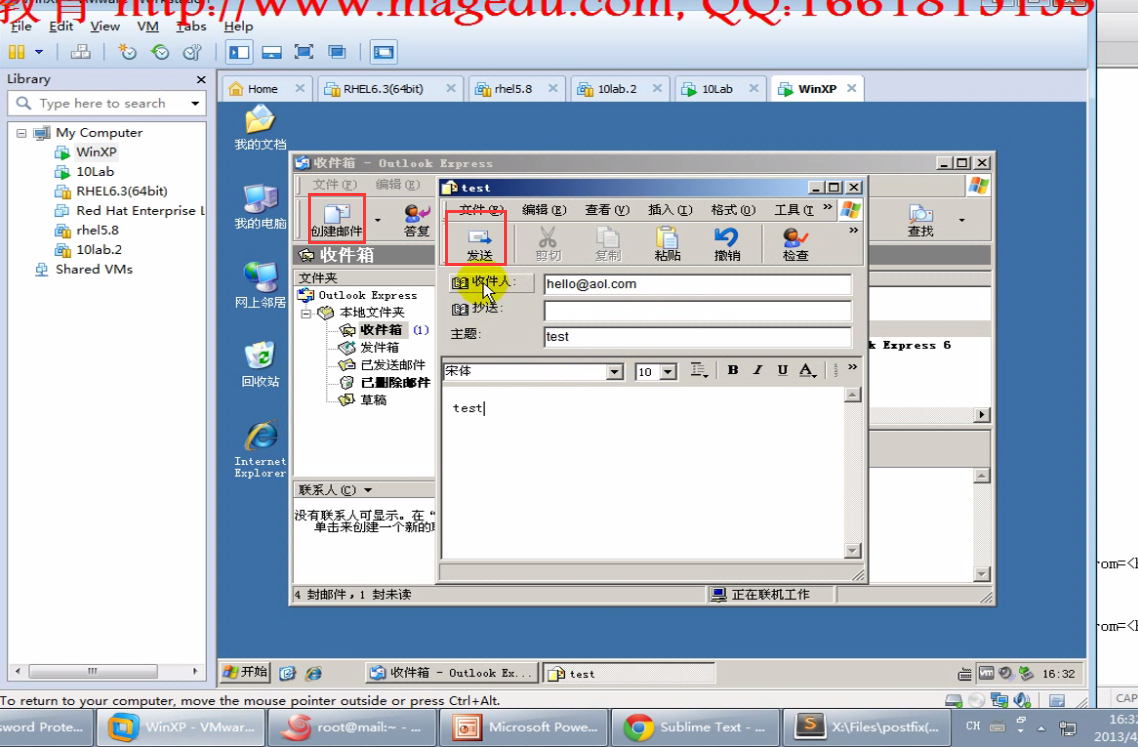
Task: Open the VMware VM menu
Action: tap(147, 26)
